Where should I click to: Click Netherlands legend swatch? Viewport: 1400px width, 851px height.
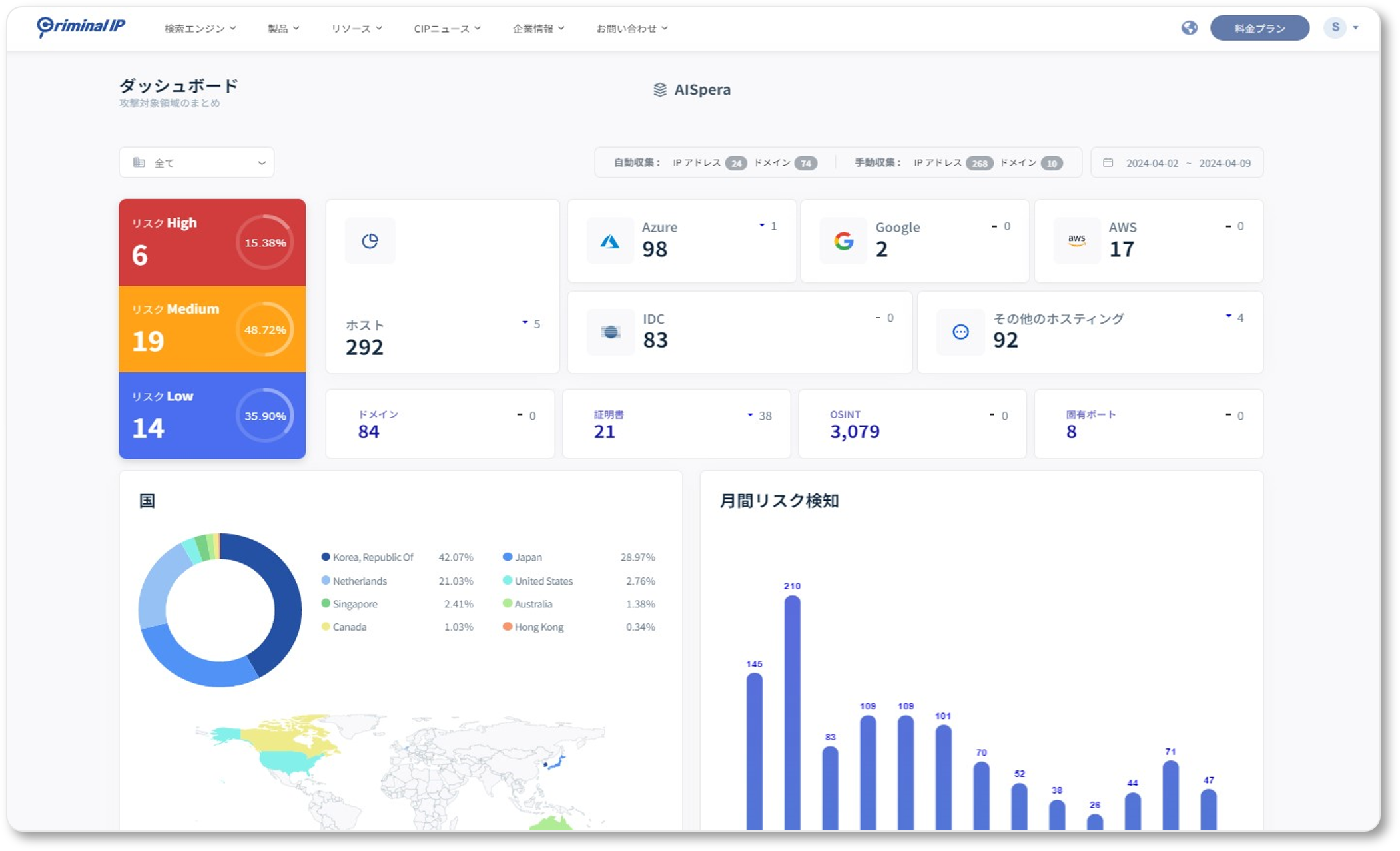(x=326, y=580)
